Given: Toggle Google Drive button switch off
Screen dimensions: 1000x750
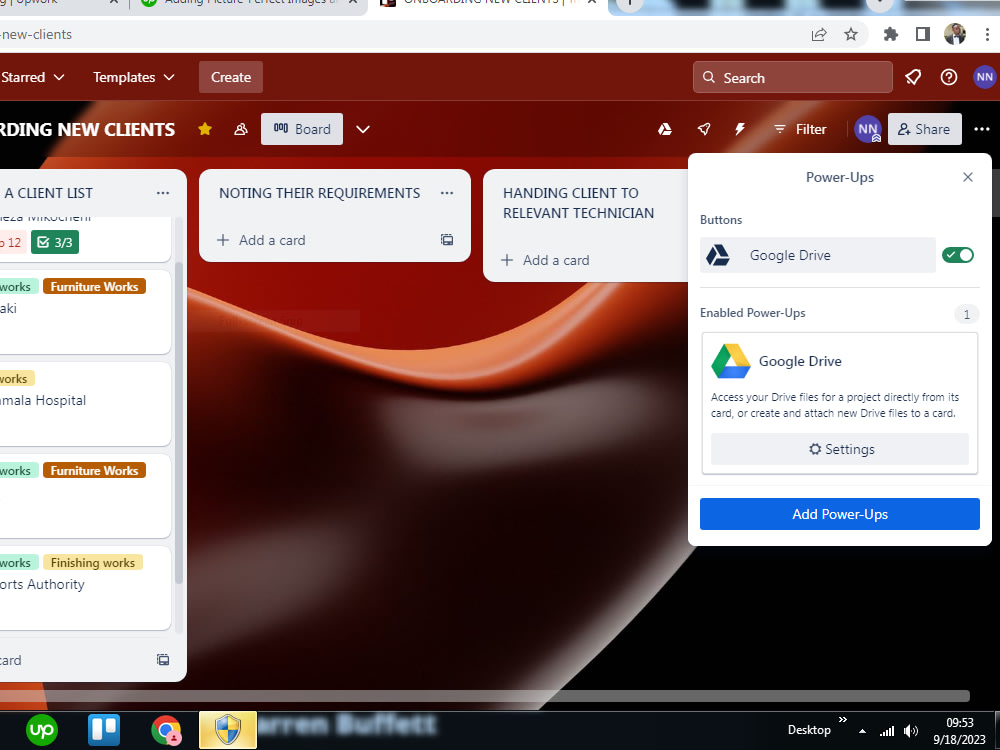Looking at the screenshot, I should (x=958, y=255).
